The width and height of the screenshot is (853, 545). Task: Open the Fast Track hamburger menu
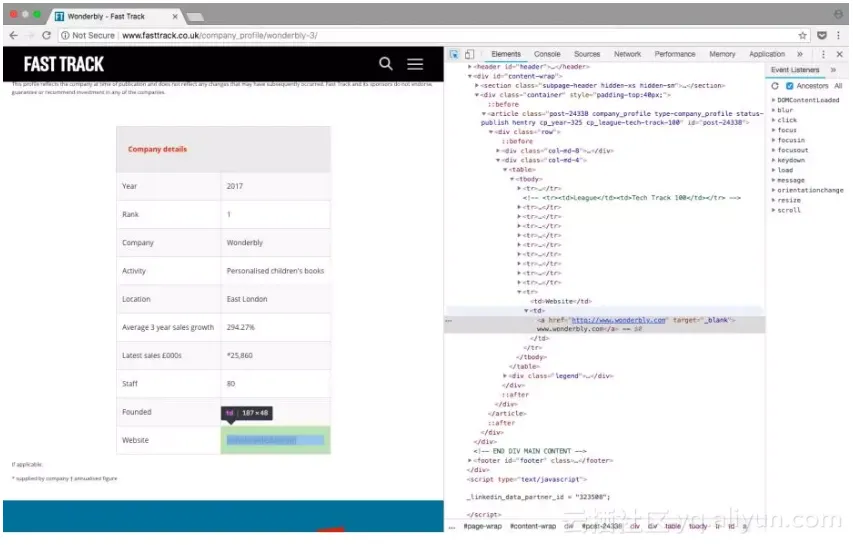pos(415,64)
